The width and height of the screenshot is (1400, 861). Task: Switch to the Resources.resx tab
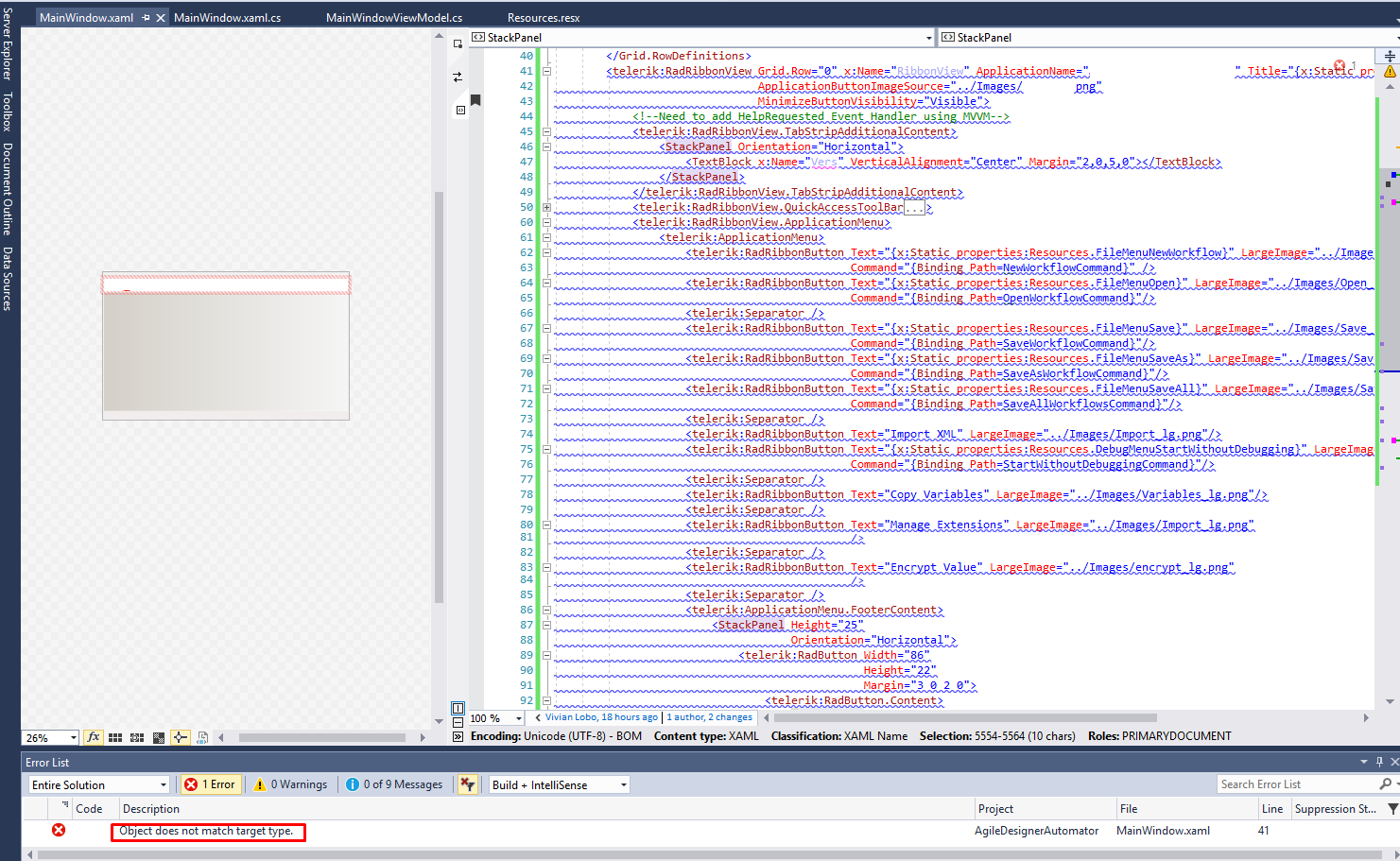point(544,18)
